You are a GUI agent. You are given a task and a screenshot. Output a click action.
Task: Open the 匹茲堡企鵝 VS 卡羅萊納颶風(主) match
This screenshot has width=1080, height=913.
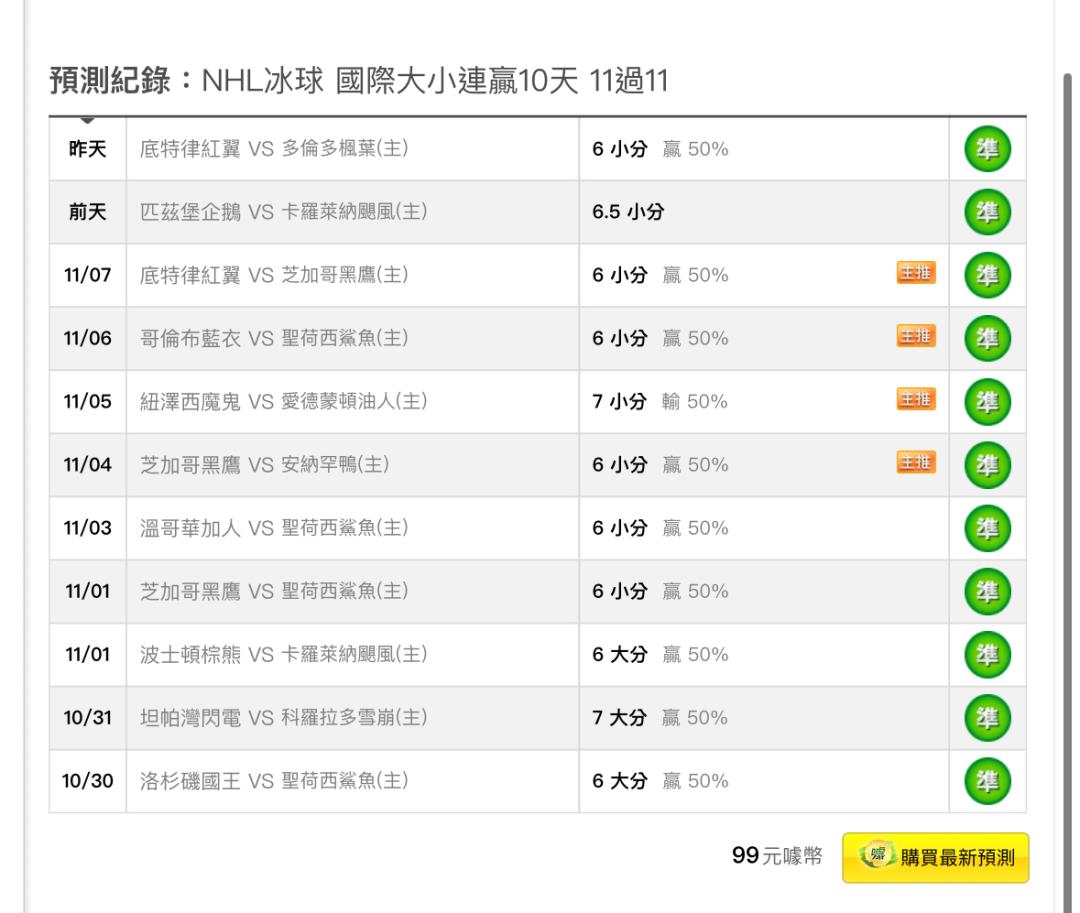click(x=284, y=212)
